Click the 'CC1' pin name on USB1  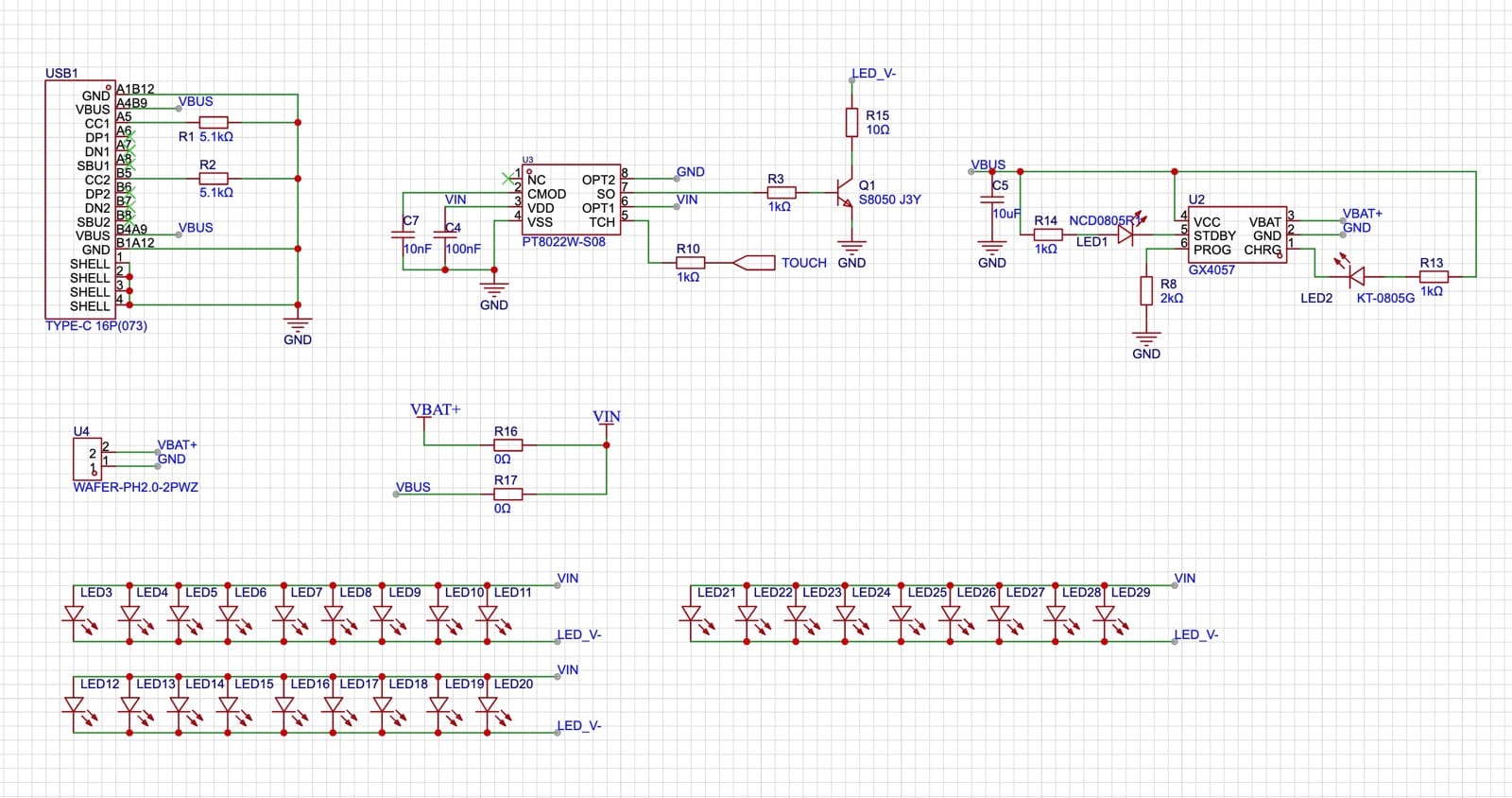click(x=97, y=123)
